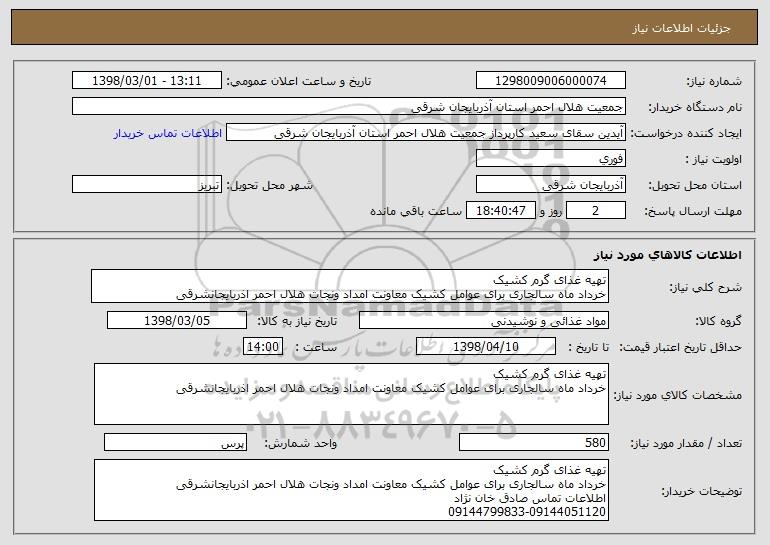
Task: Select the quantity field showing 580
Action: (534, 442)
